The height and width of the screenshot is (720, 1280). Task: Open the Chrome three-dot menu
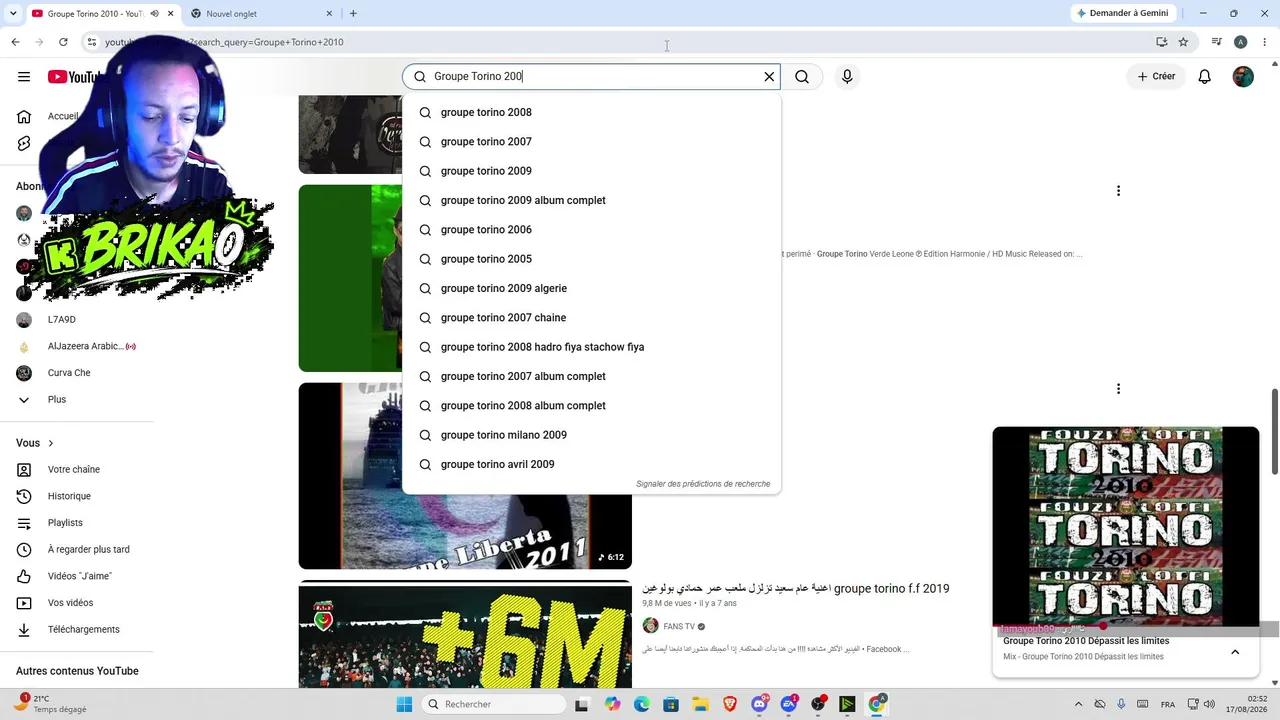click(x=1263, y=42)
